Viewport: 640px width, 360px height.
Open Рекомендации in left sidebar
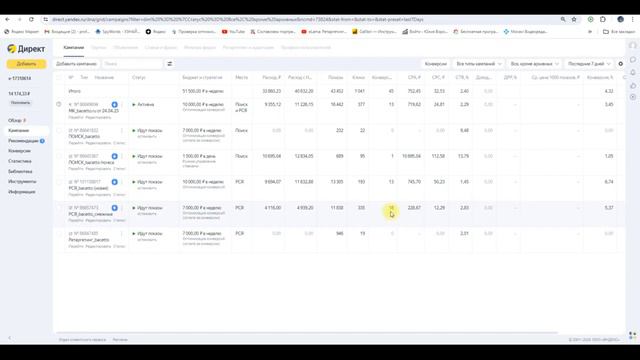click(24, 141)
